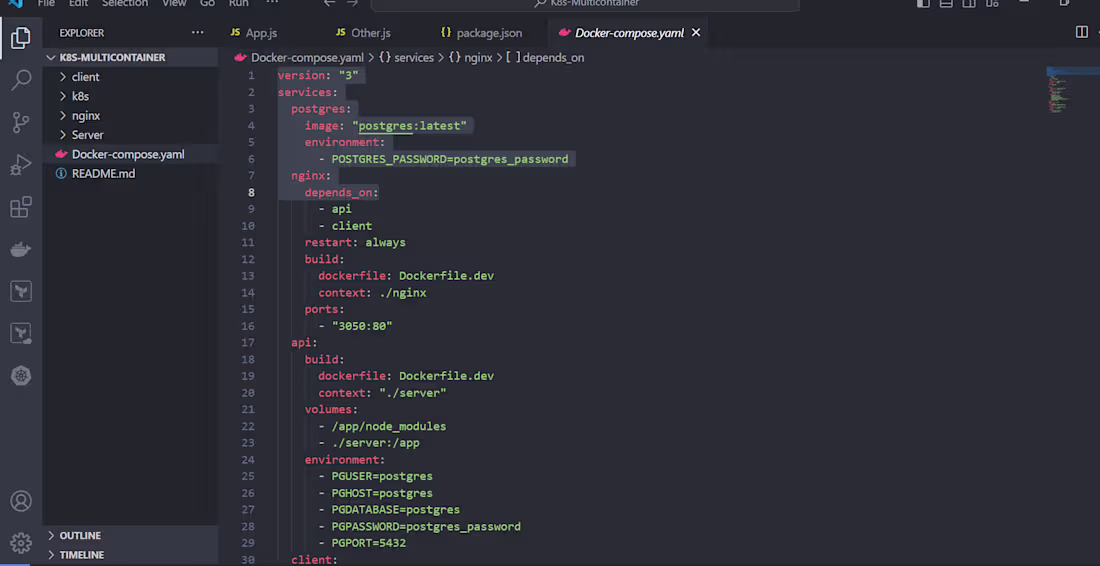Click the go back arrow in title bar

(x=329, y=4)
